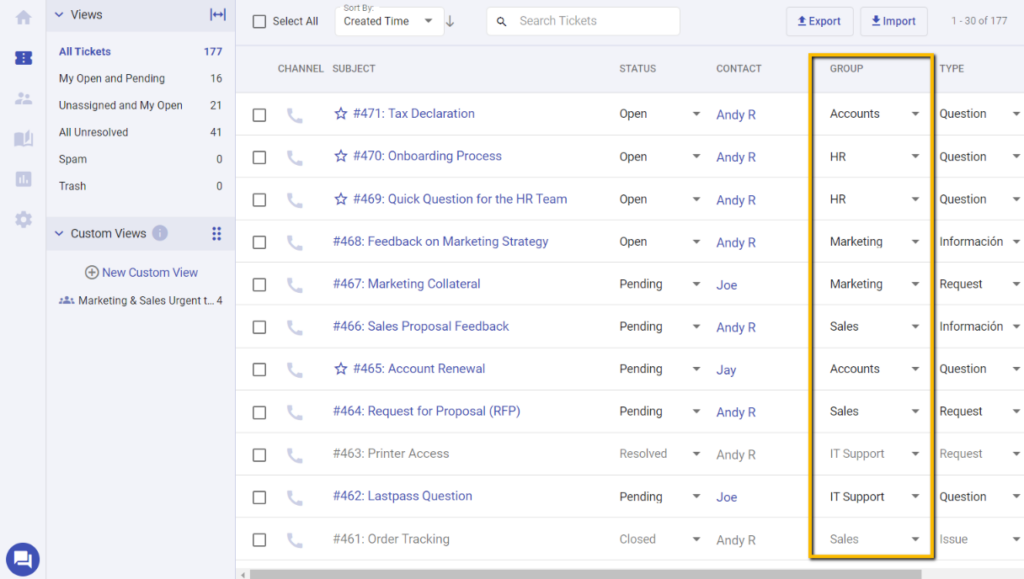Open the Tickets icon in sidebar
This screenshot has width=1024, height=579.
(x=24, y=58)
